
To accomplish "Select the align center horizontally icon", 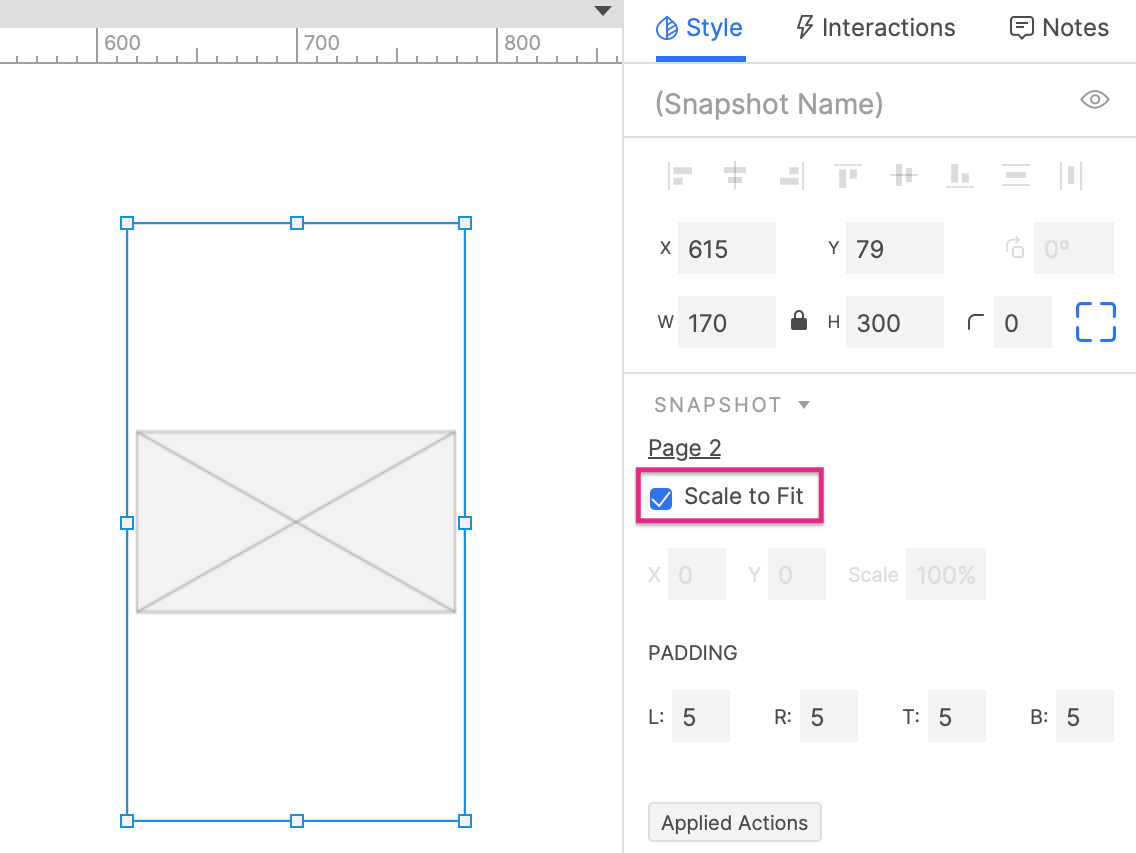I will 736,175.
